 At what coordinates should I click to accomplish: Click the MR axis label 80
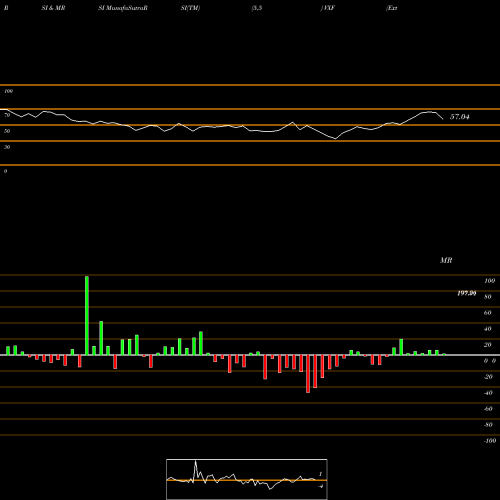[x=488, y=297]
